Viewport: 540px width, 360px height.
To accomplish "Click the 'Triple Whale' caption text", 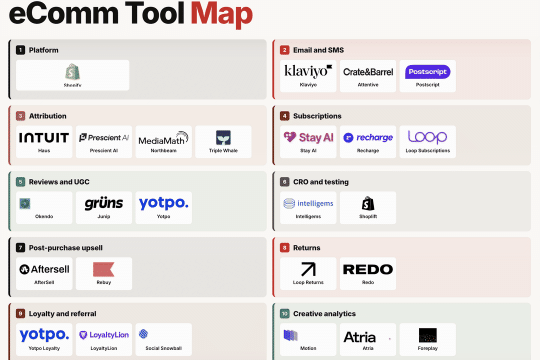I will click(223, 151).
